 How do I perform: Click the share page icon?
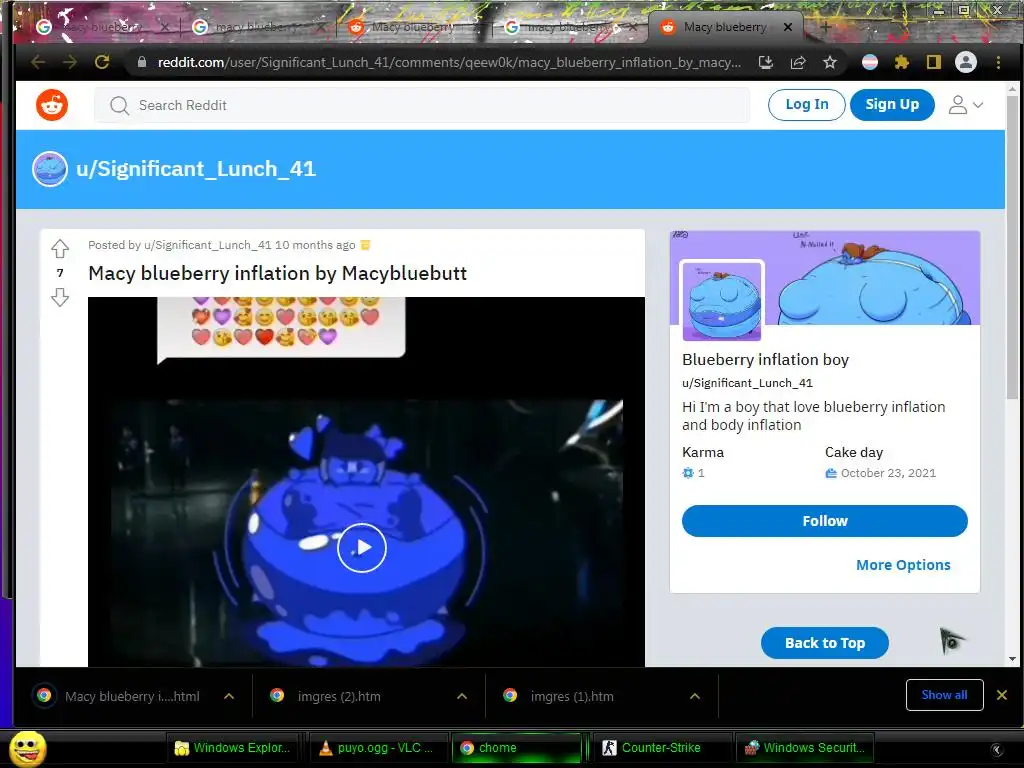798,62
